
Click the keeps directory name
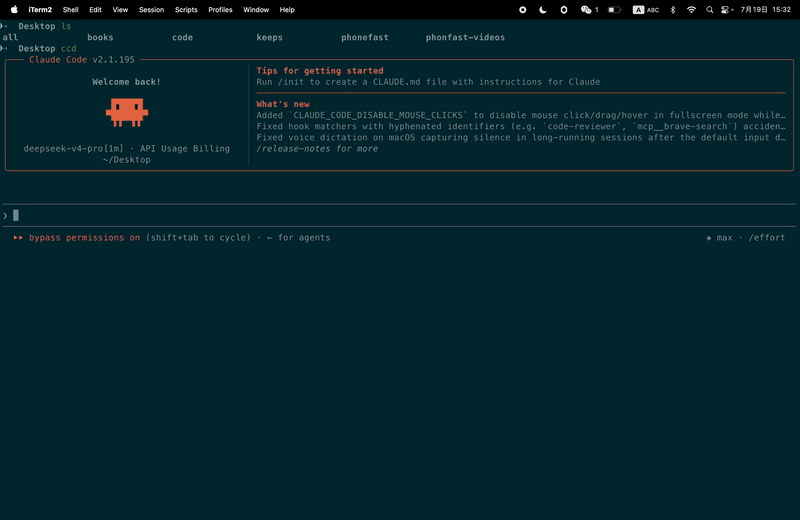pos(269,37)
